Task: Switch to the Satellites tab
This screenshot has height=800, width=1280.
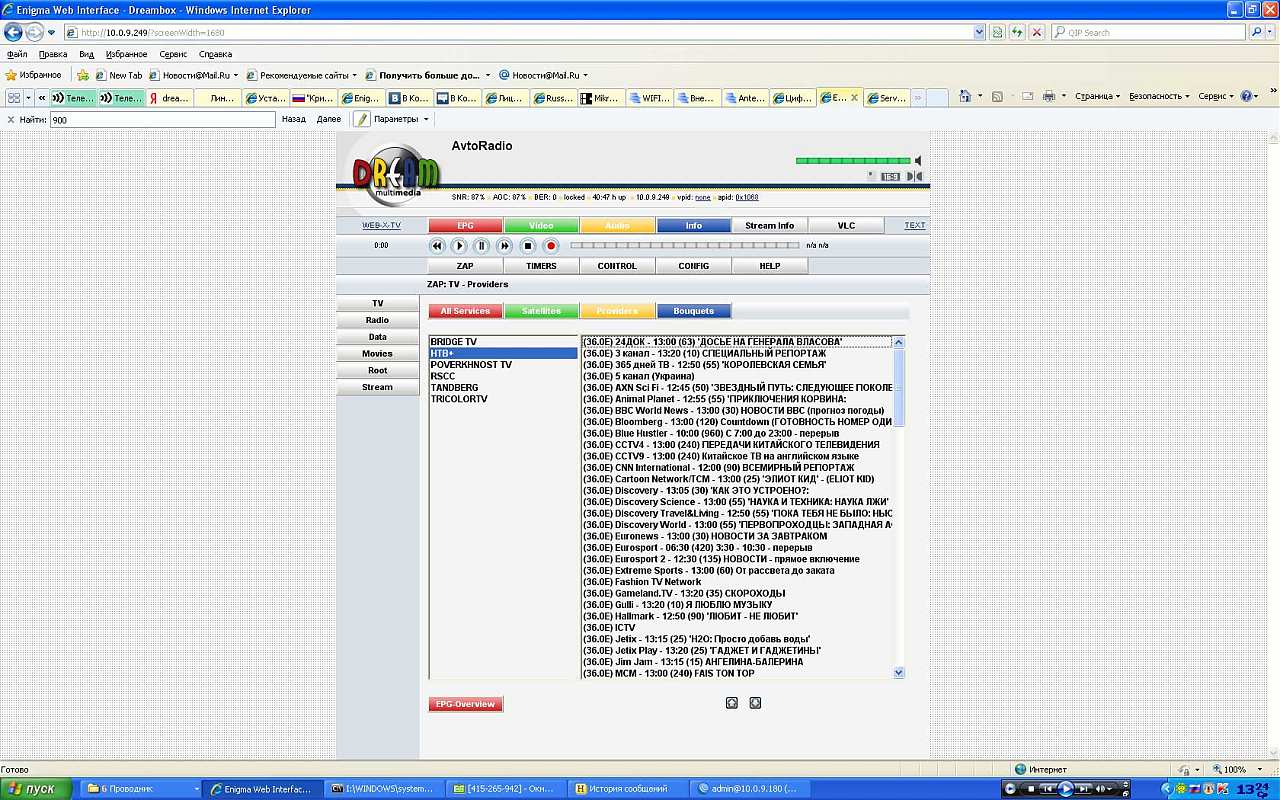Action: tap(541, 311)
